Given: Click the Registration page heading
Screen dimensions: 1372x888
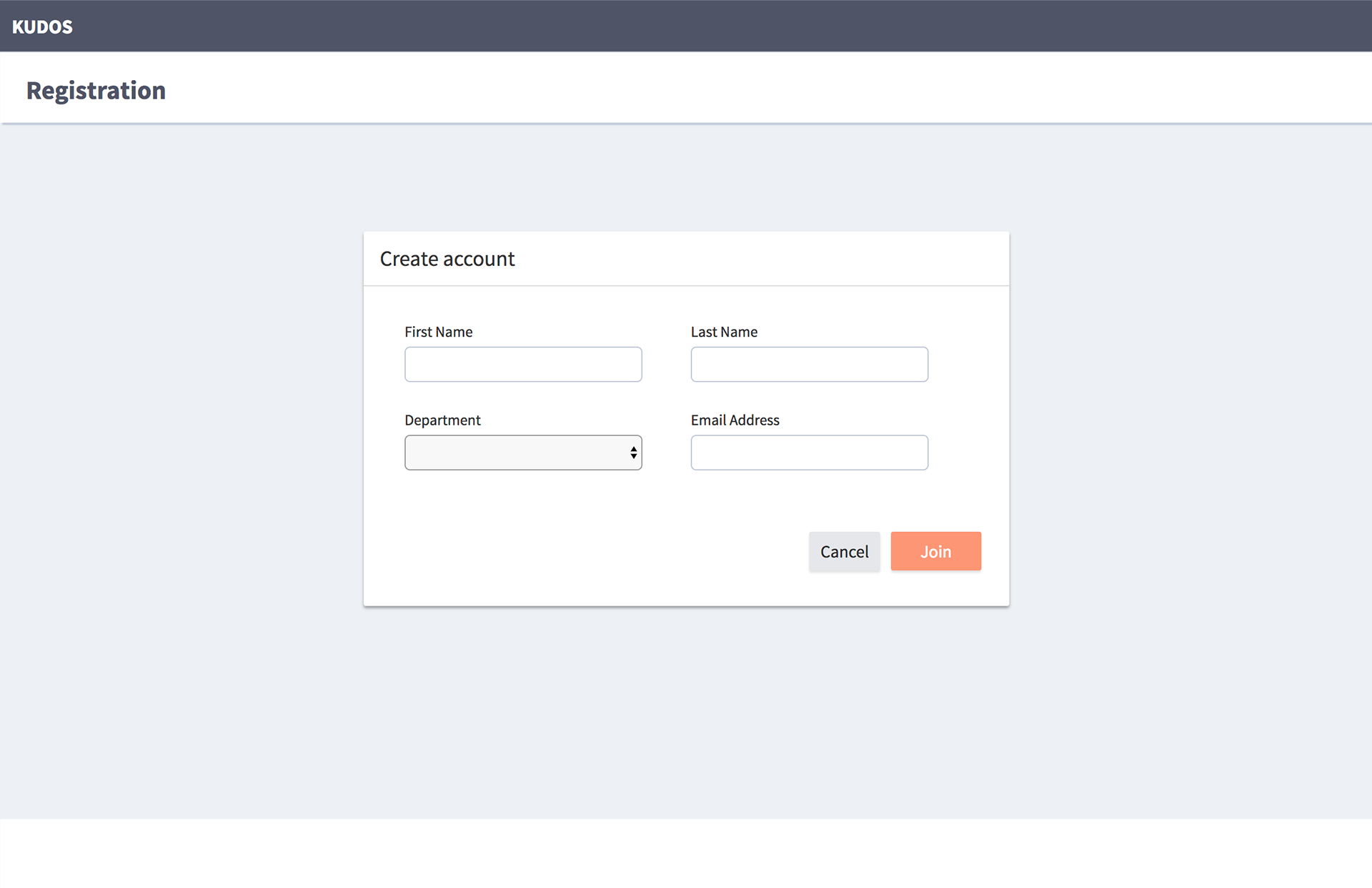Looking at the screenshot, I should click(x=96, y=91).
